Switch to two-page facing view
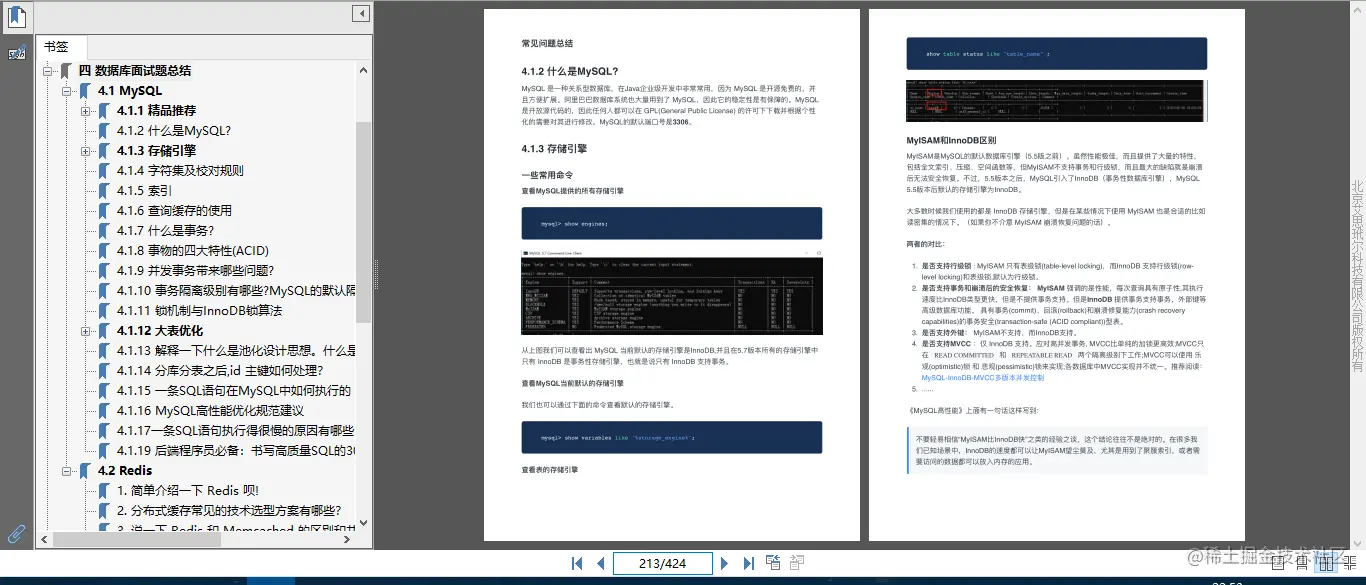Screen dimensions: 1366x585 [1326, 565]
